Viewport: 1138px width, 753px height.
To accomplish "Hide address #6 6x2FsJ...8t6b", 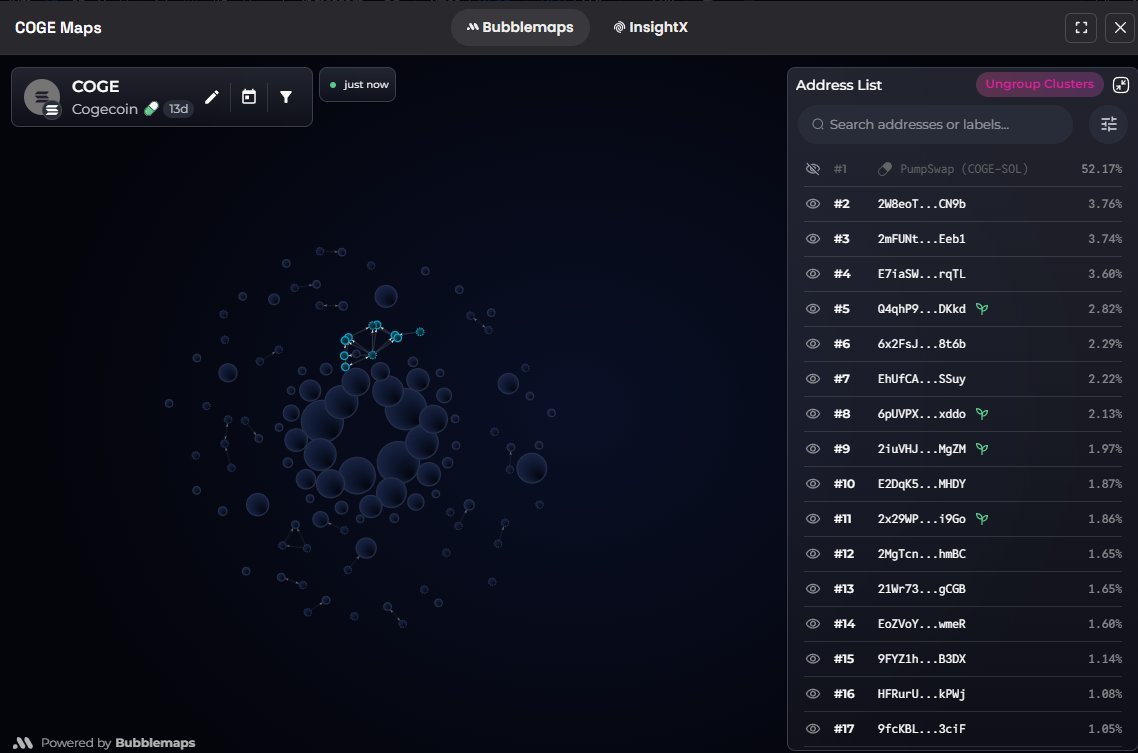I will pos(813,344).
